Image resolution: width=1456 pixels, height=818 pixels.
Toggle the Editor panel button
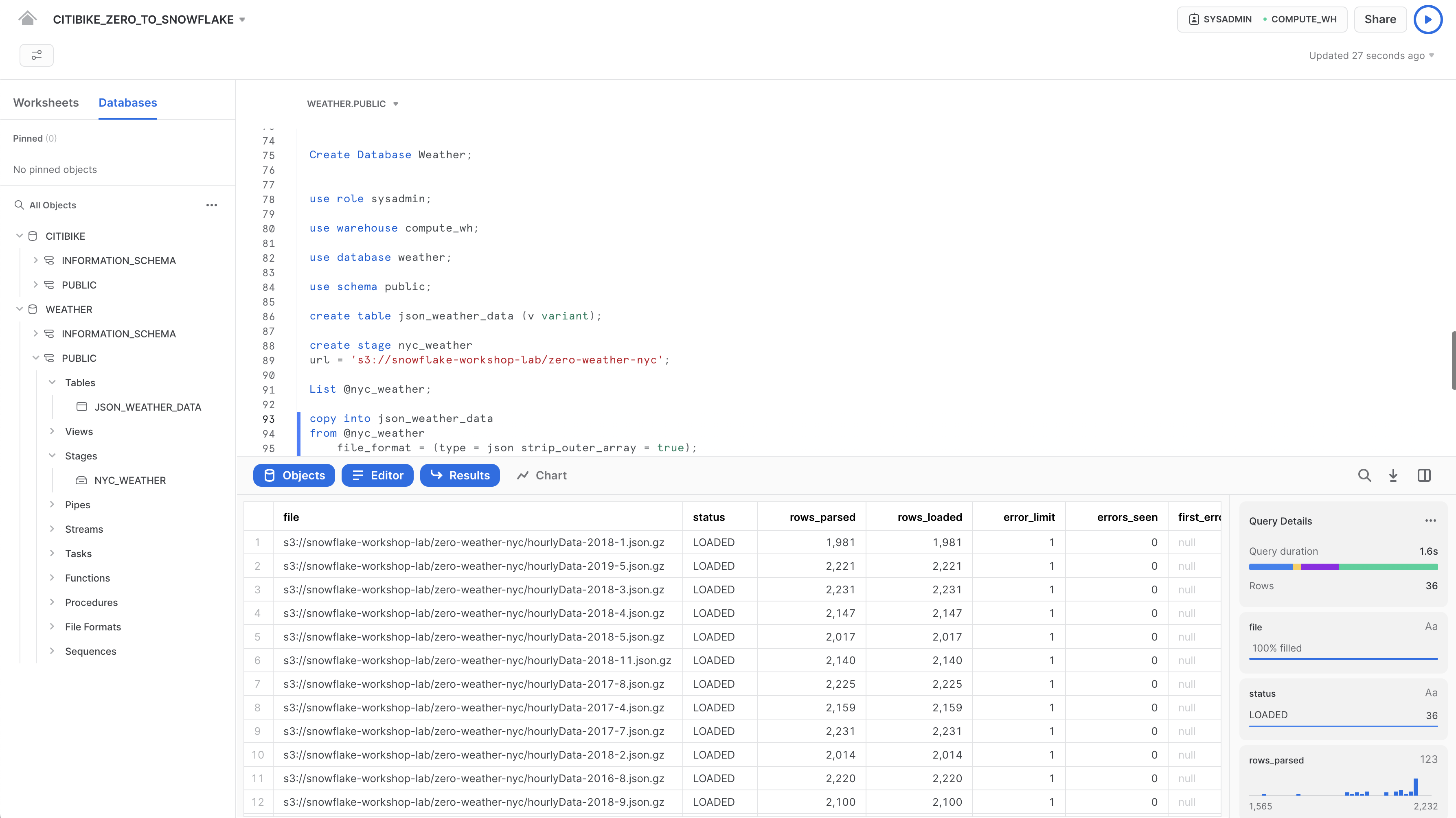pos(377,476)
